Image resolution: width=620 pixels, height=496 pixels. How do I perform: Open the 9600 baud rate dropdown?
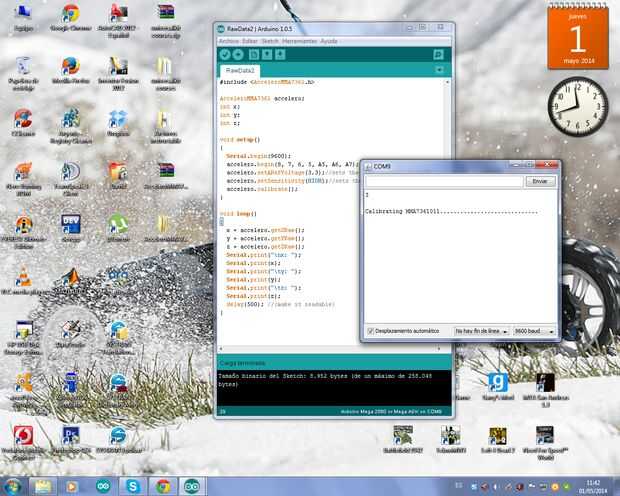[534, 331]
